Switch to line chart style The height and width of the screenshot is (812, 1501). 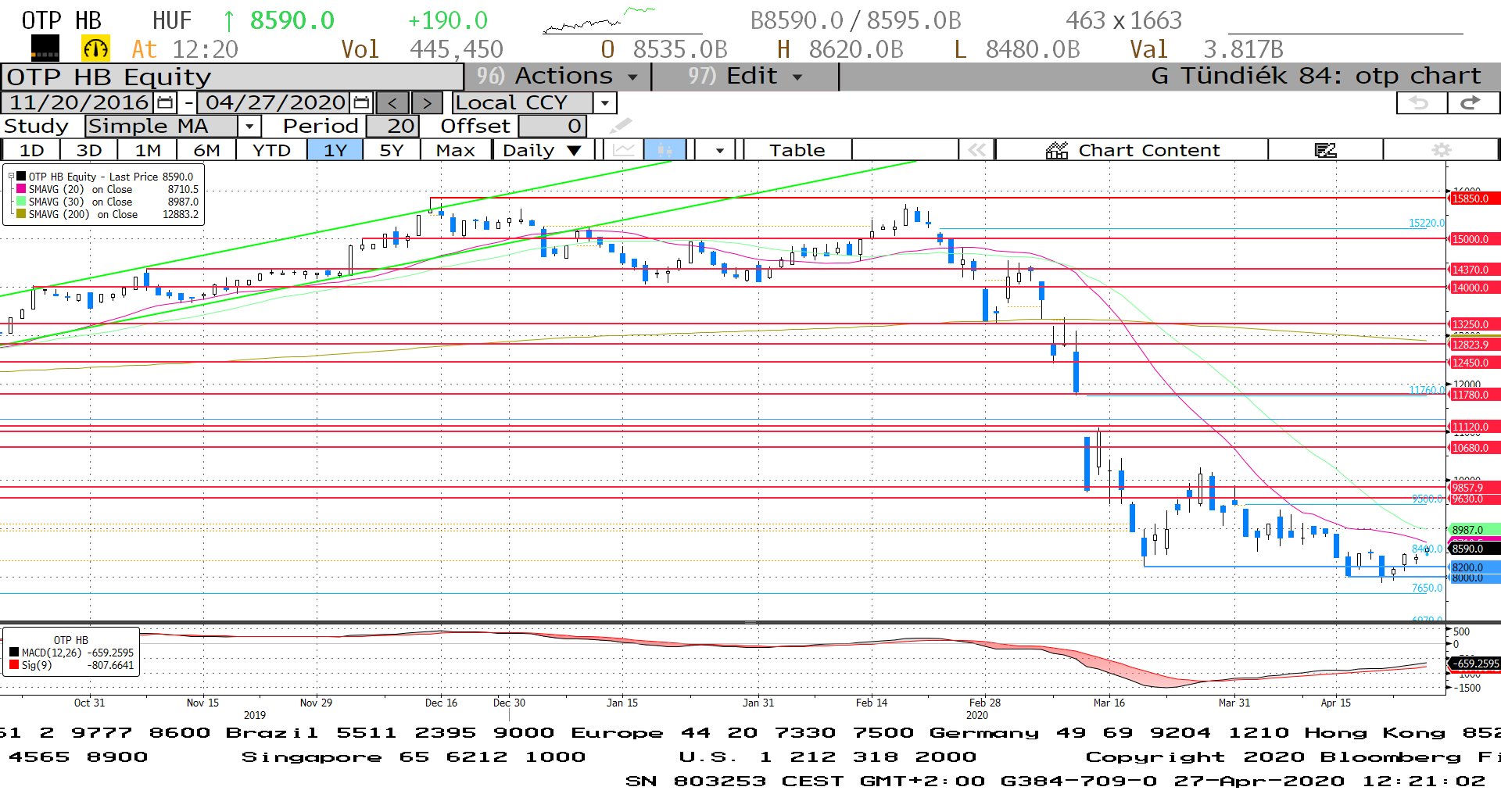pyautogui.click(x=623, y=149)
